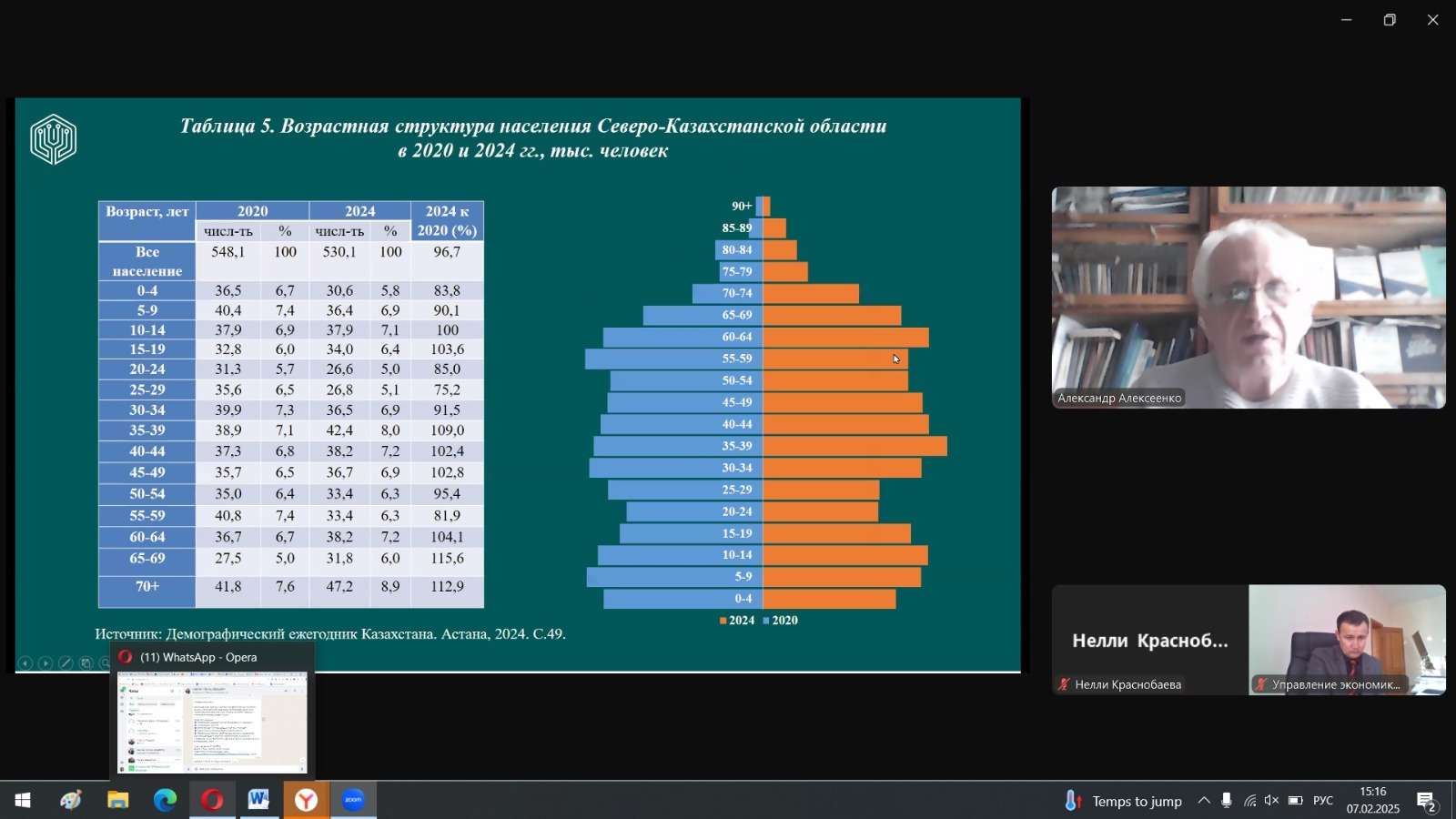1456x819 pixels.
Task: Click the microphone icon in system tray
Action: [x=1227, y=801]
